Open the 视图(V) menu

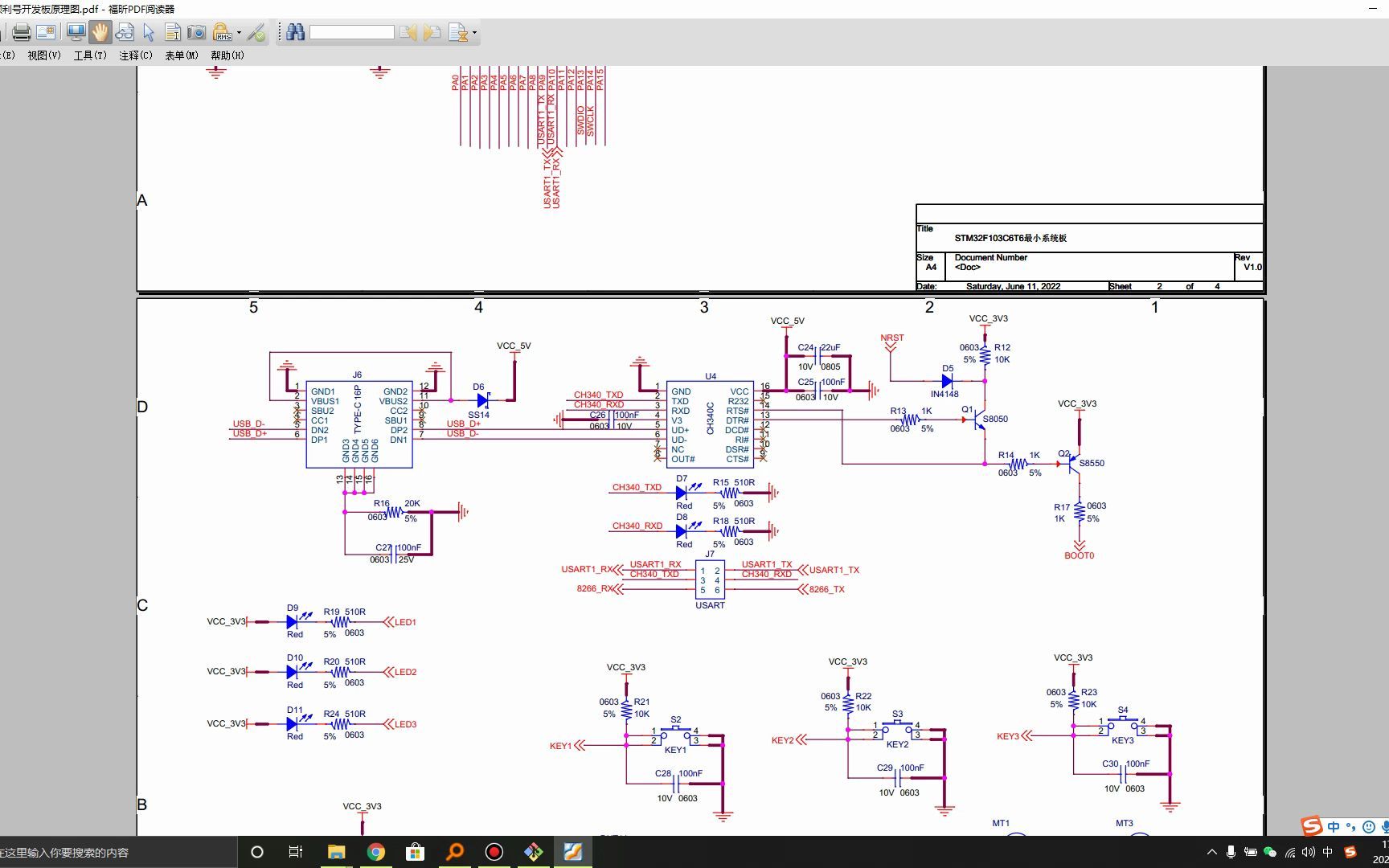pyautogui.click(x=44, y=55)
